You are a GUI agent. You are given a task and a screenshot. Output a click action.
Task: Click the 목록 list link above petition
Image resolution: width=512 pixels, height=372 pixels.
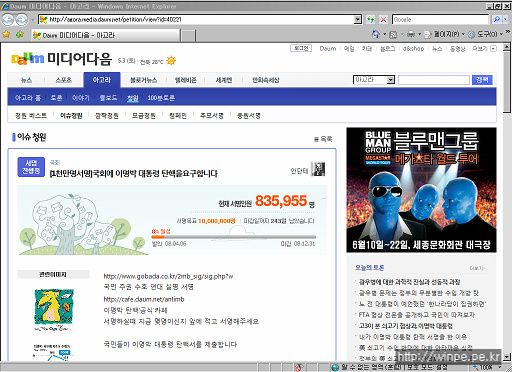[323, 139]
